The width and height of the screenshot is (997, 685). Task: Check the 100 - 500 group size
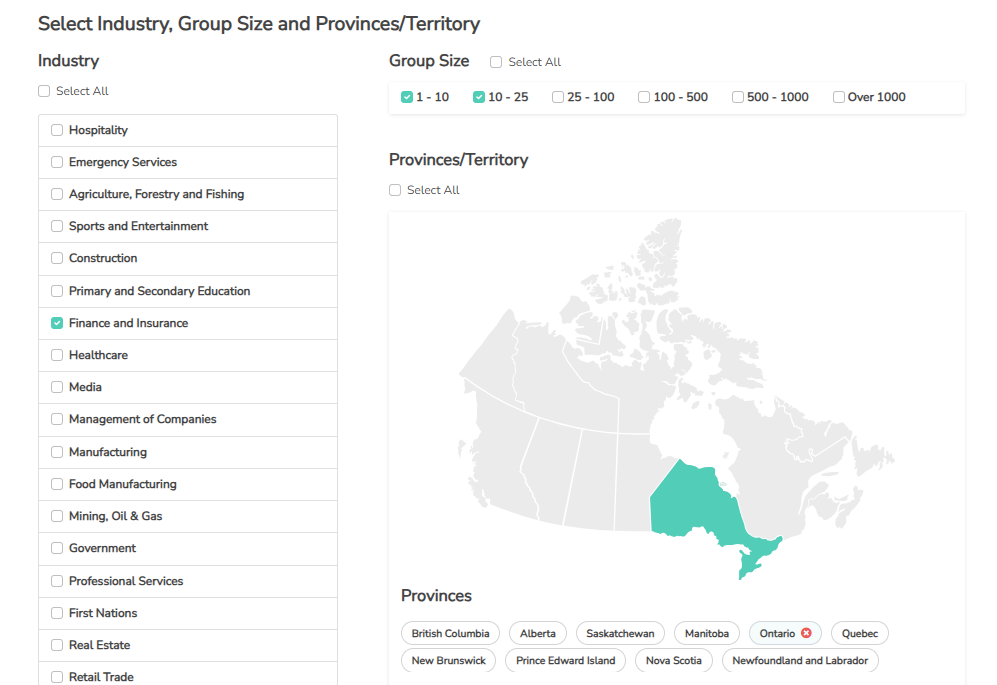[644, 97]
